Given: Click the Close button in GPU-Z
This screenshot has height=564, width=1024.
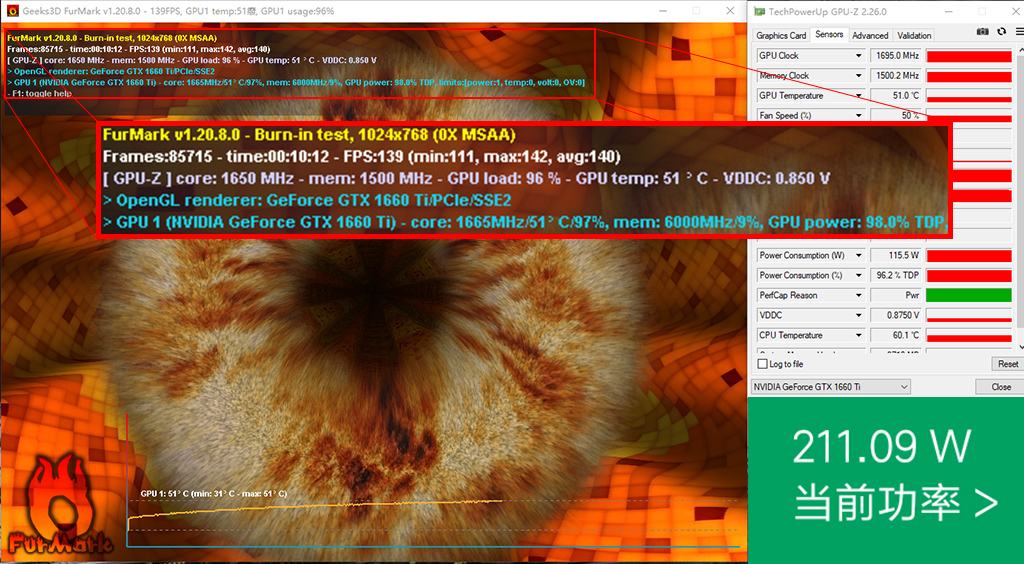Looking at the screenshot, I should [1000, 387].
